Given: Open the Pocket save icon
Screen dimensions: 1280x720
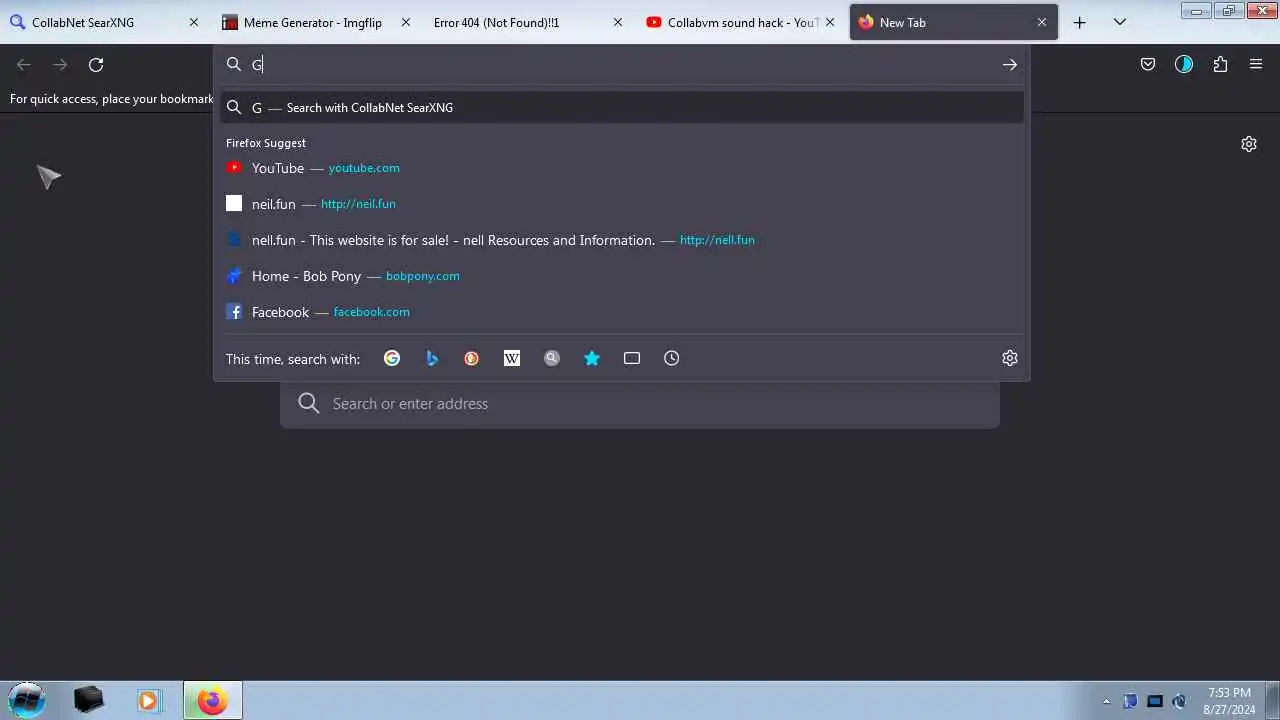Looking at the screenshot, I should (1148, 65).
